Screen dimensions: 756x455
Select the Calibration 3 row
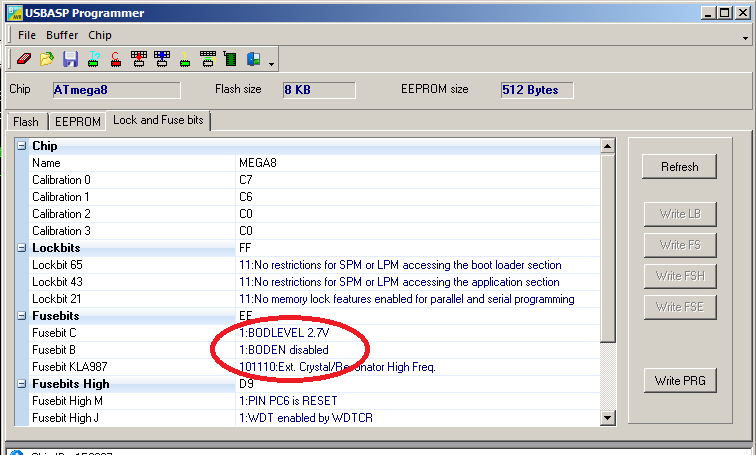[x=315, y=230]
